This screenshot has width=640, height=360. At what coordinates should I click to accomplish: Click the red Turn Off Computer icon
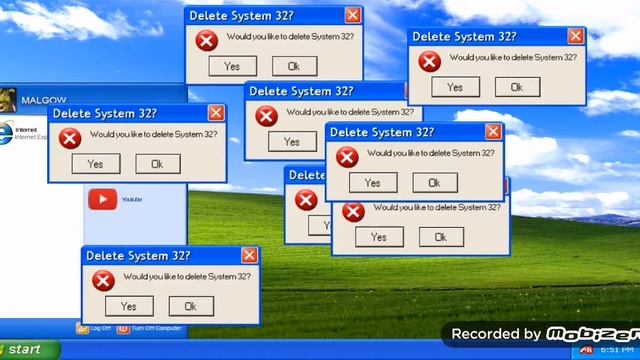pyautogui.click(x=123, y=328)
